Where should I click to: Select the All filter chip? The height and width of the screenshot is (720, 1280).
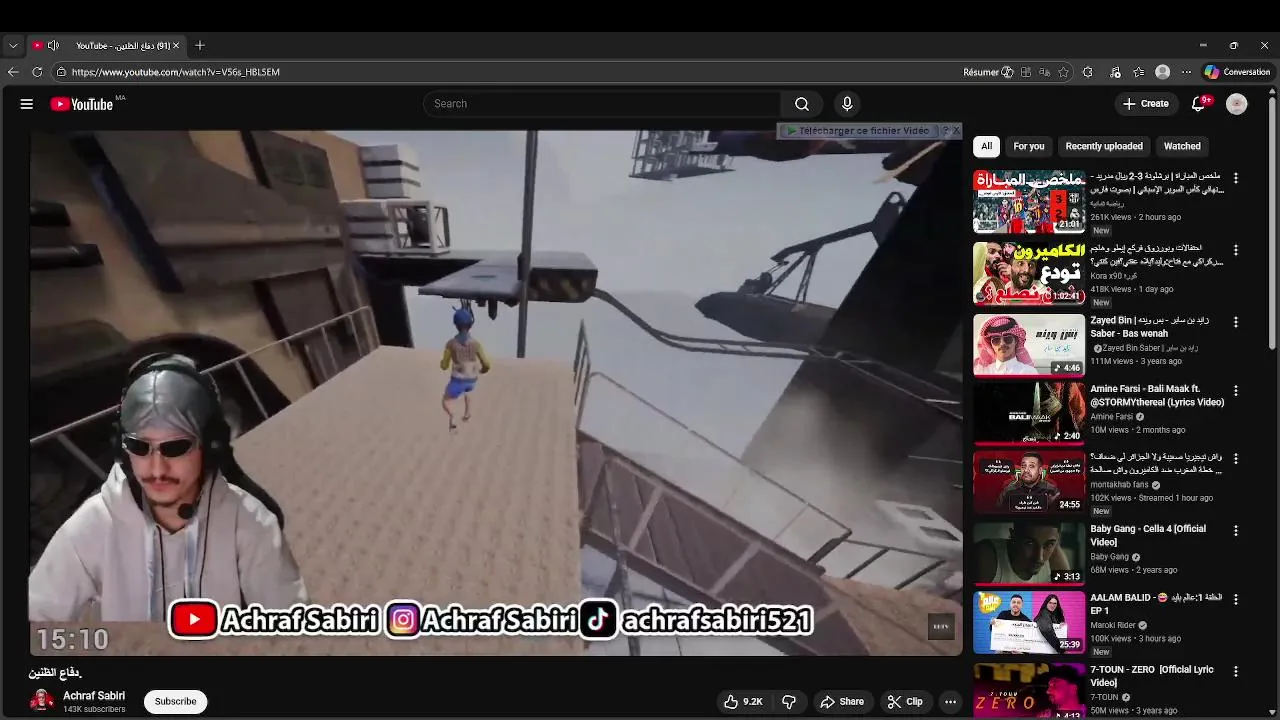[986, 146]
